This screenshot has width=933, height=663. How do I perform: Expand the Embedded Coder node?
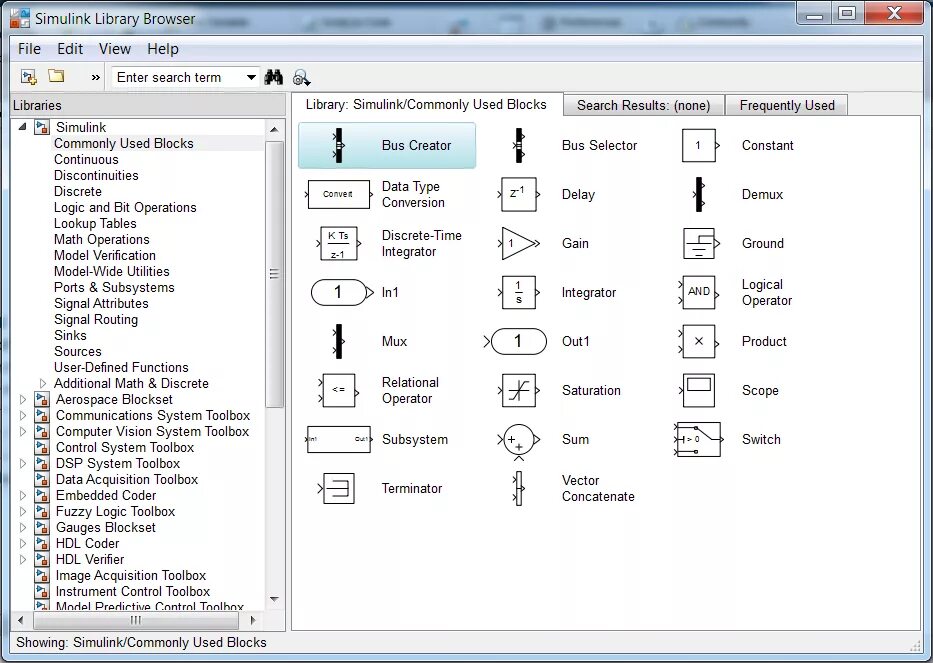pyautogui.click(x=23, y=495)
